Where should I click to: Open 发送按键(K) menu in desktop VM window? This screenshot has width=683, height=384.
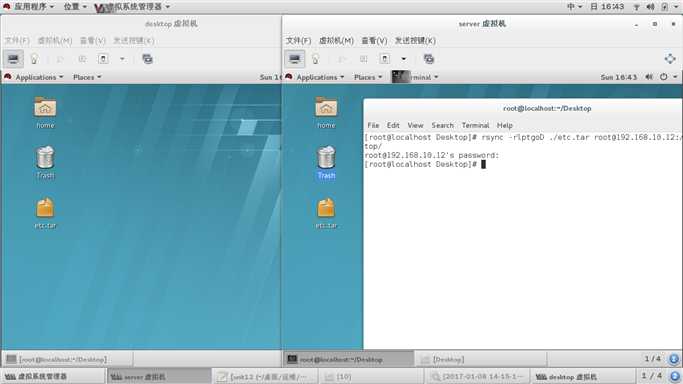[134, 40]
